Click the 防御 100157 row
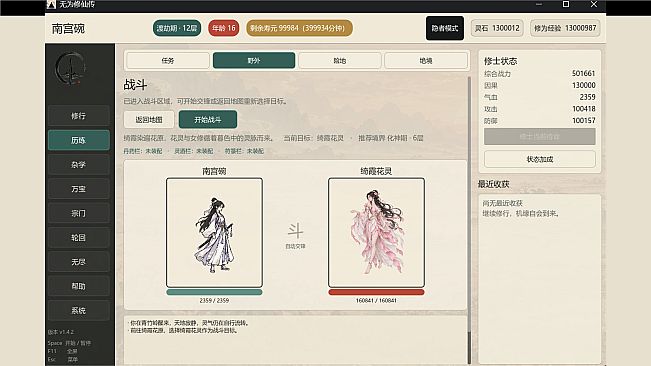 pos(540,121)
